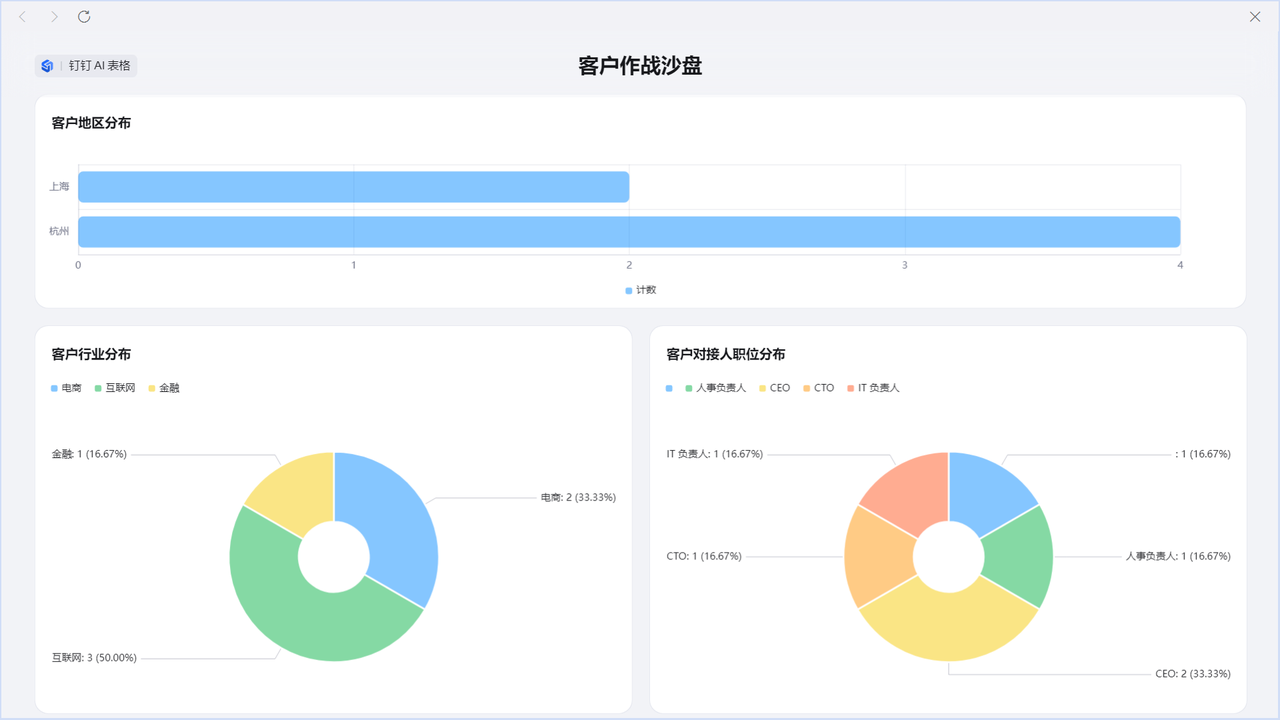Viewport: 1280px width, 720px height.
Task: Toggle the 人事负责人 legend item
Action: pyautogui.click(x=715, y=388)
